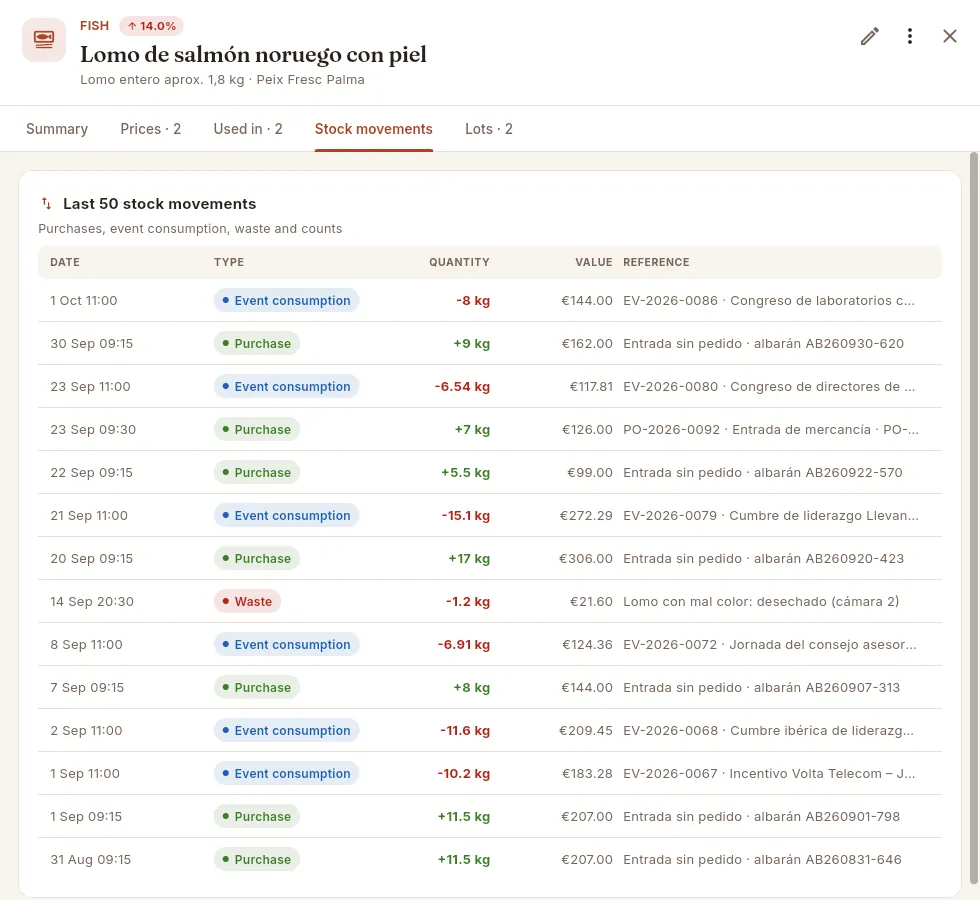
Task: Click the Lomo de salmón noruego title
Action: point(253,54)
